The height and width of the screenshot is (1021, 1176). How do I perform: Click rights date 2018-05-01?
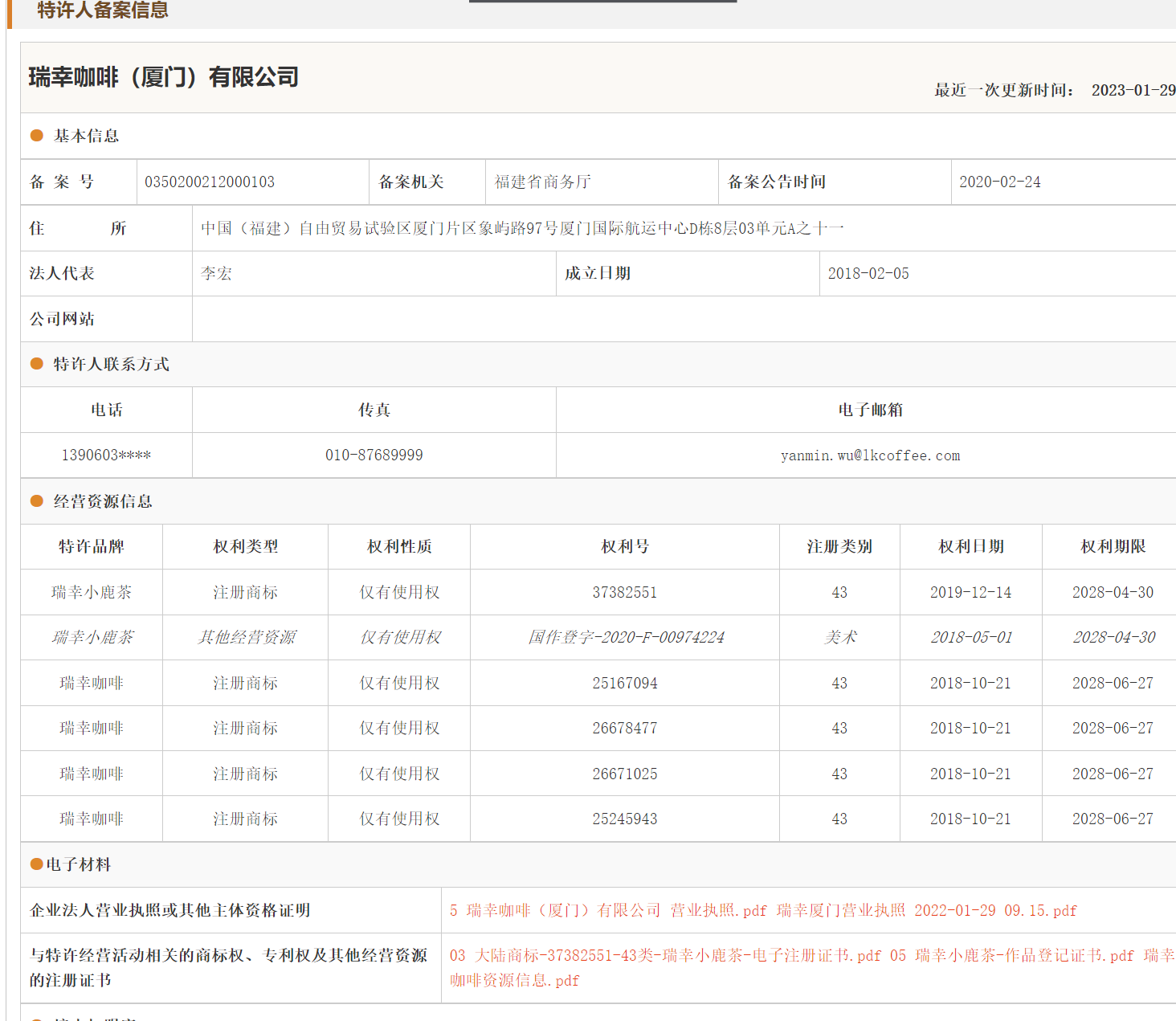click(x=972, y=637)
